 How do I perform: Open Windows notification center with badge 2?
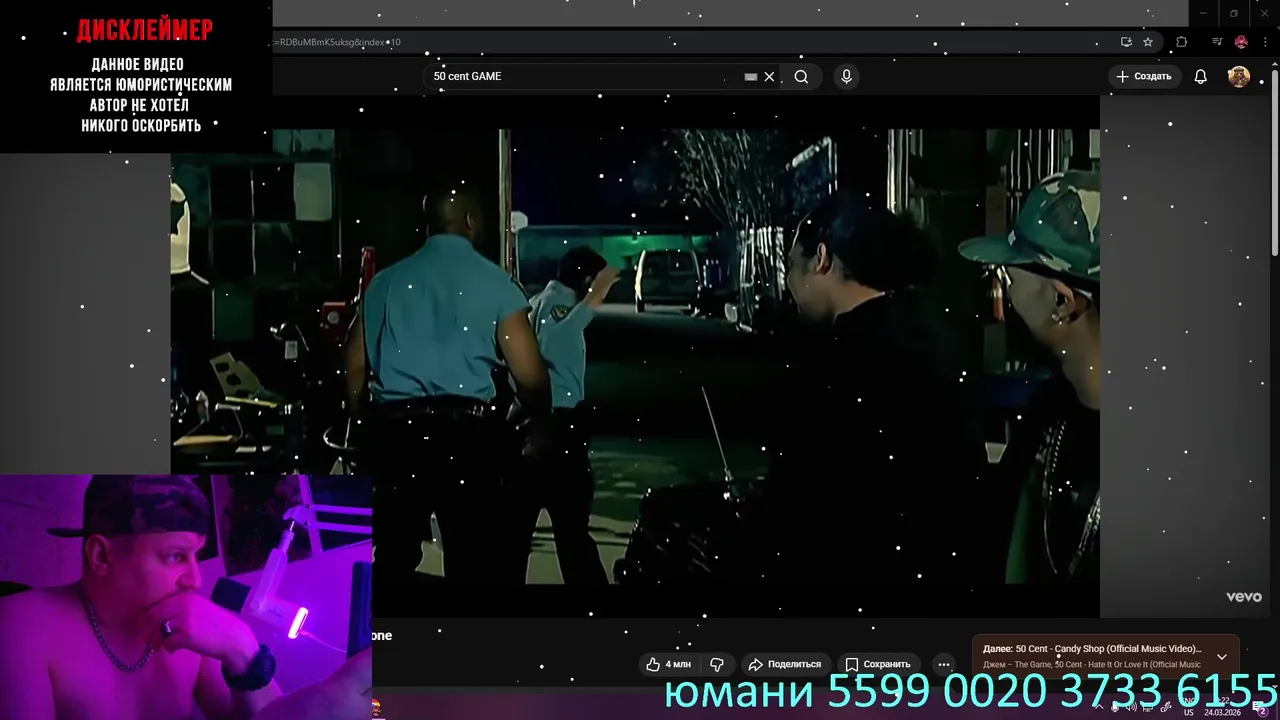point(1261,708)
